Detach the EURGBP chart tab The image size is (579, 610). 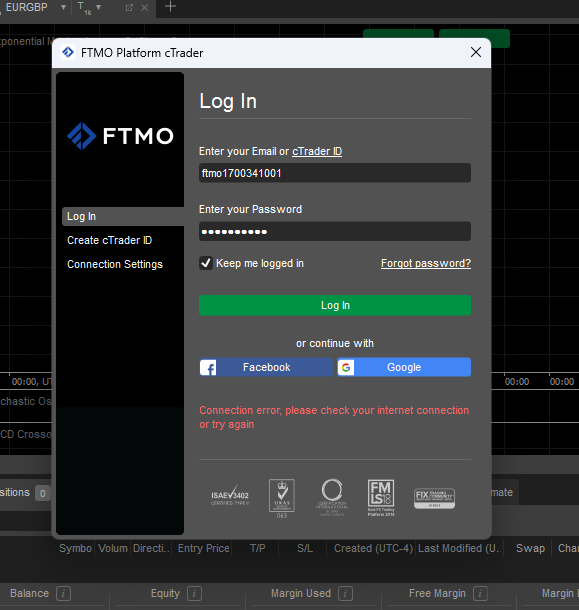tap(129, 7)
